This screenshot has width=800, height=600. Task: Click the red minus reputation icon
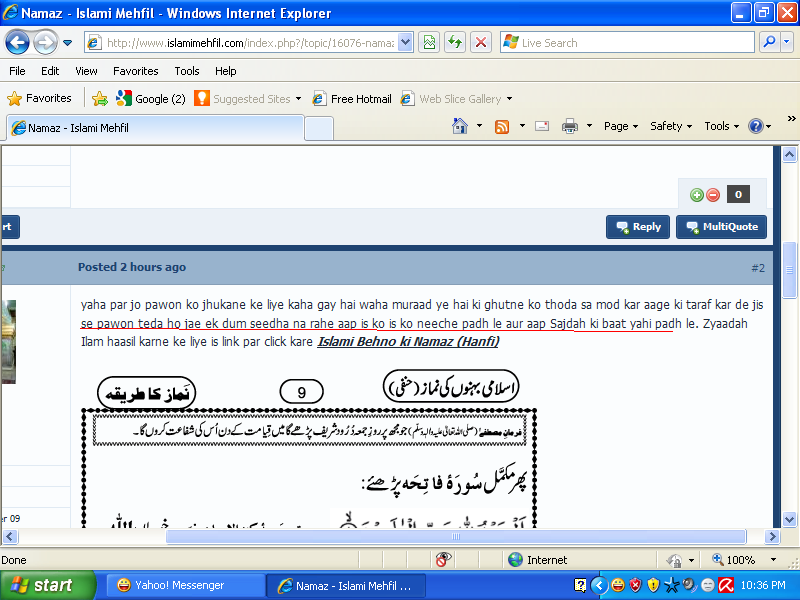[712, 195]
